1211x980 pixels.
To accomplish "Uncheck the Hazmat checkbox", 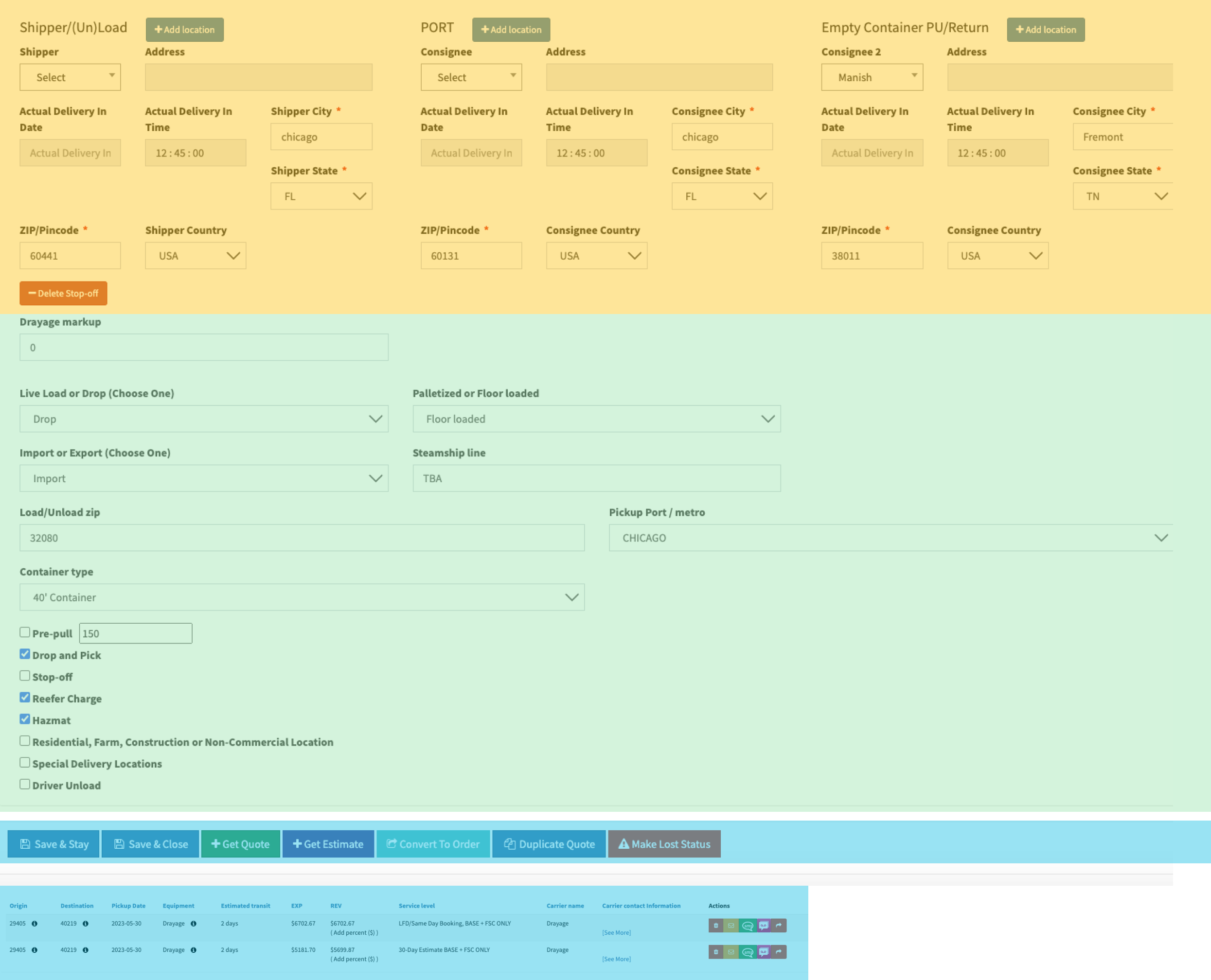I will point(25,719).
